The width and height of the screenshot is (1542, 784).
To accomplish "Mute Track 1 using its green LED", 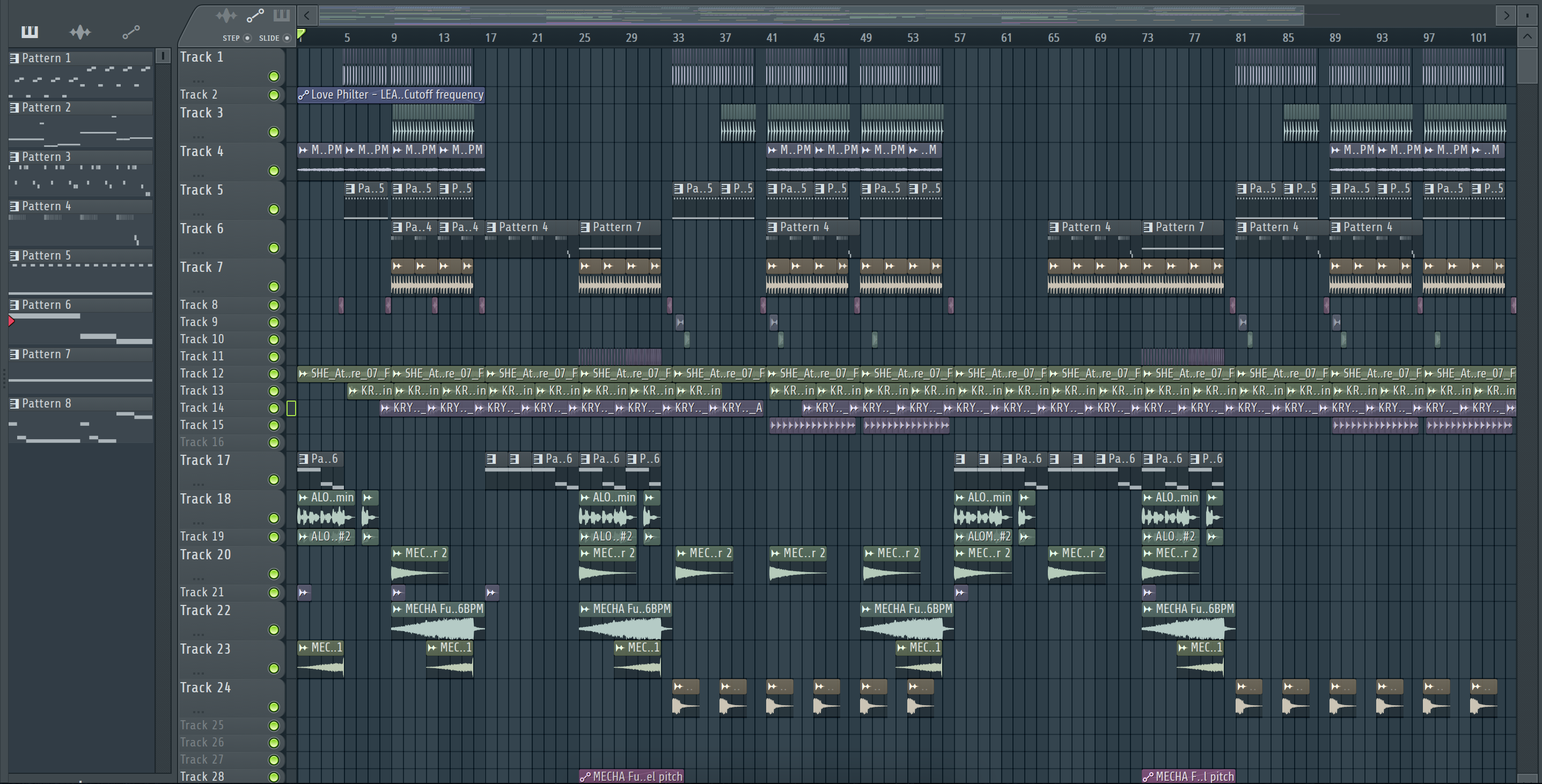I will coord(274,76).
